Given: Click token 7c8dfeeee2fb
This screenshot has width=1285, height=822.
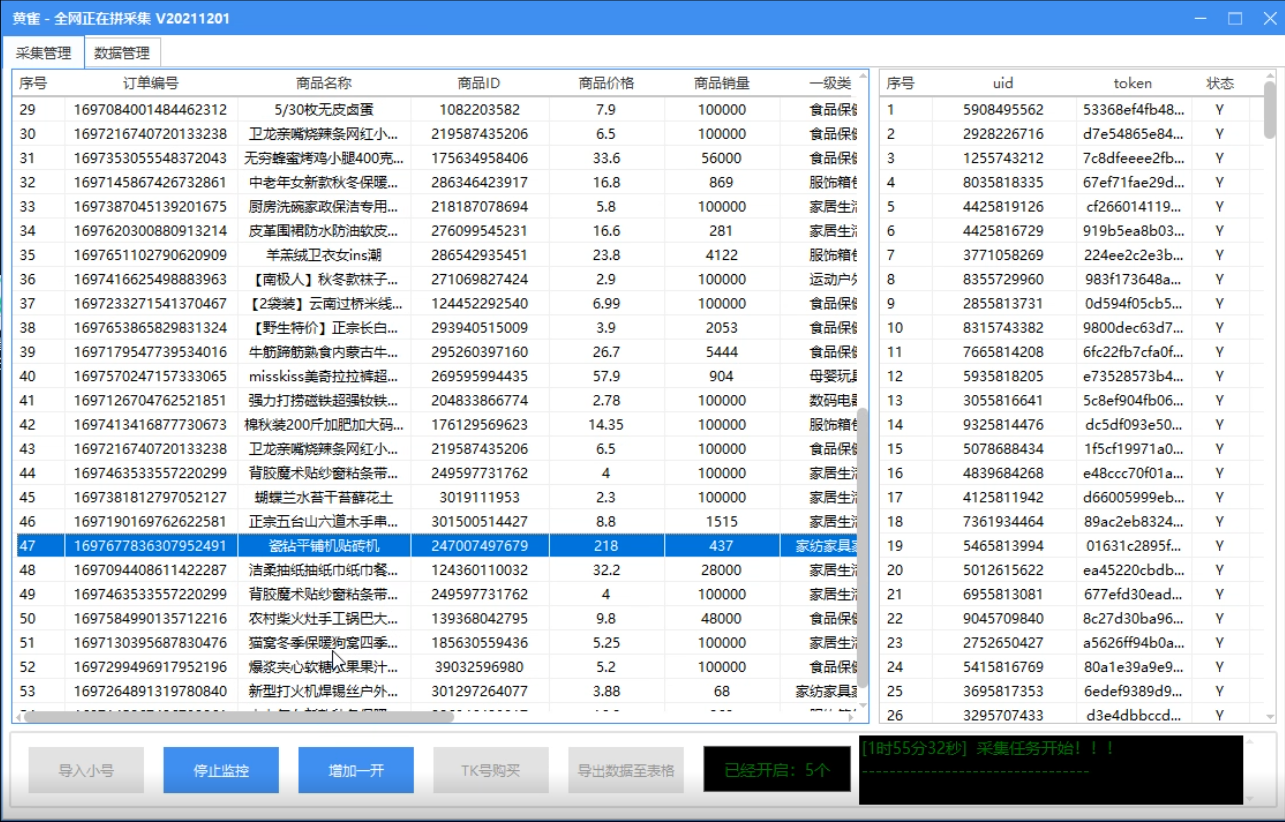Looking at the screenshot, I should 1134,158.
